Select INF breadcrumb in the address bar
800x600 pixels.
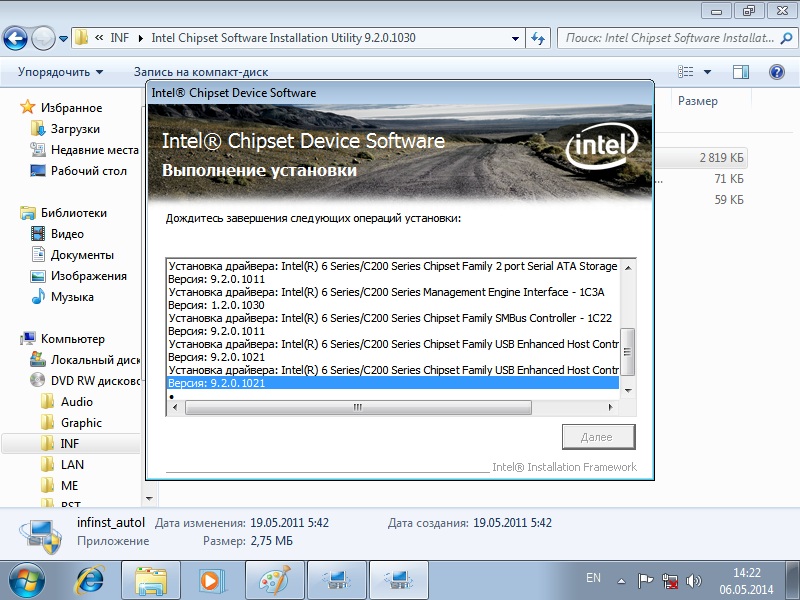point(120,38)
